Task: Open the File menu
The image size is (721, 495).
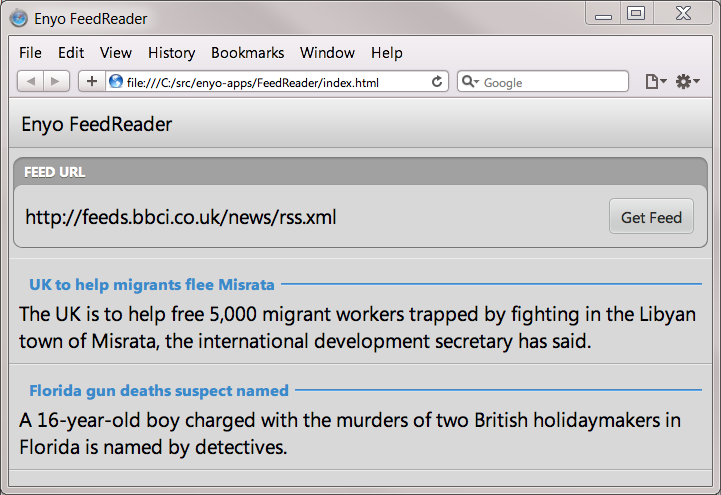Action: (x=30, y=53)
